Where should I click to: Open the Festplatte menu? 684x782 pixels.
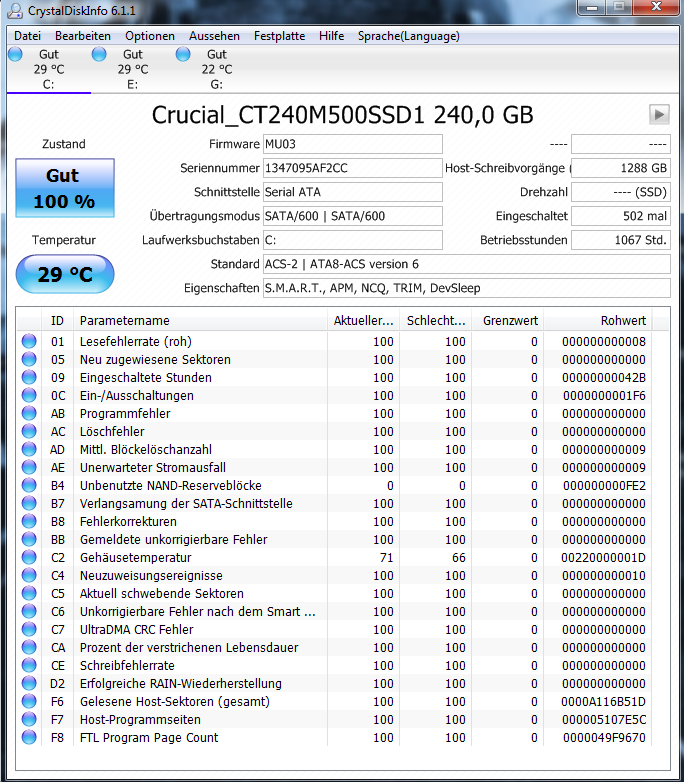pos(279,36)
